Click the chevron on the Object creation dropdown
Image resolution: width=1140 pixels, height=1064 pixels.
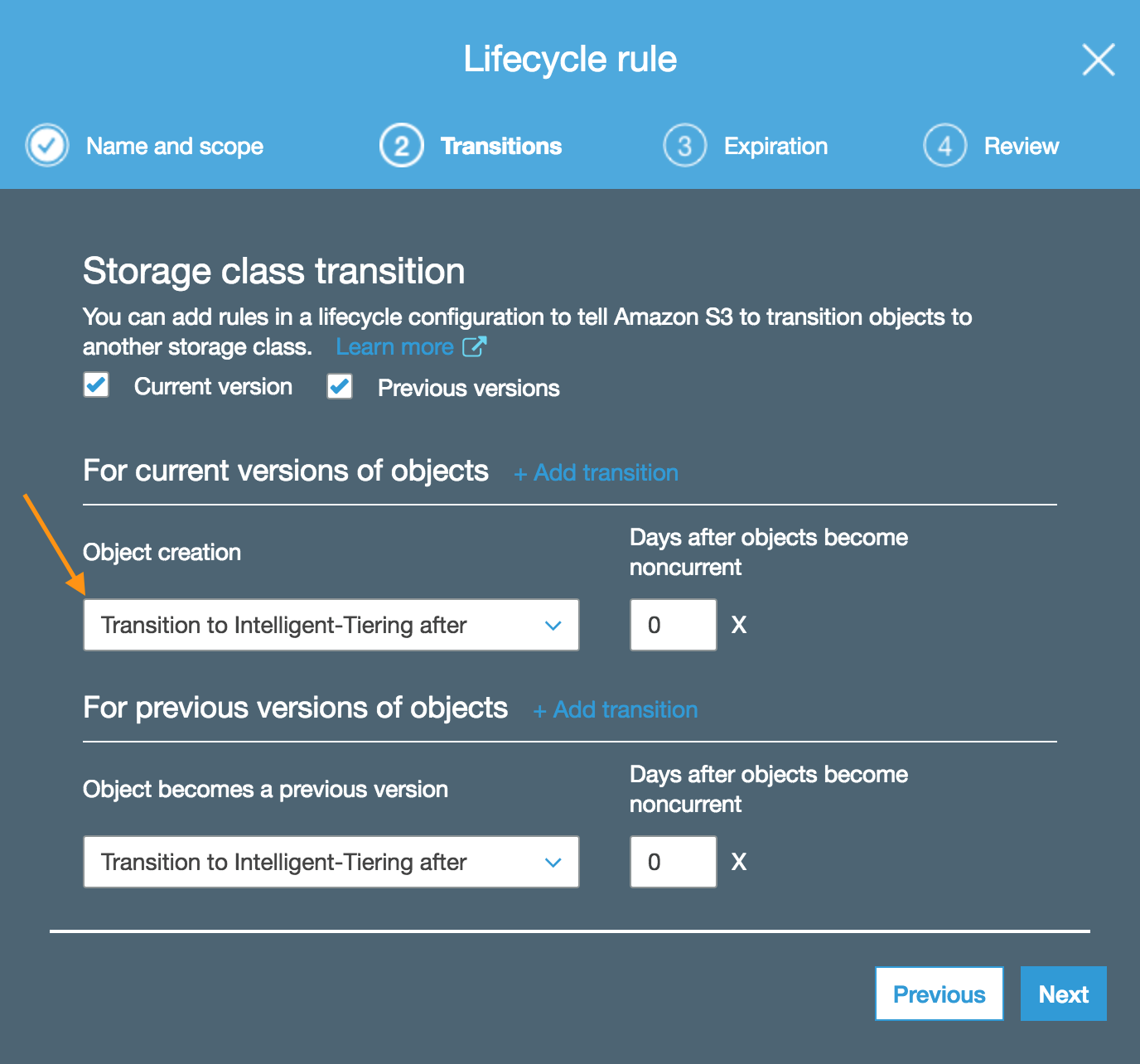pos(553,626)
